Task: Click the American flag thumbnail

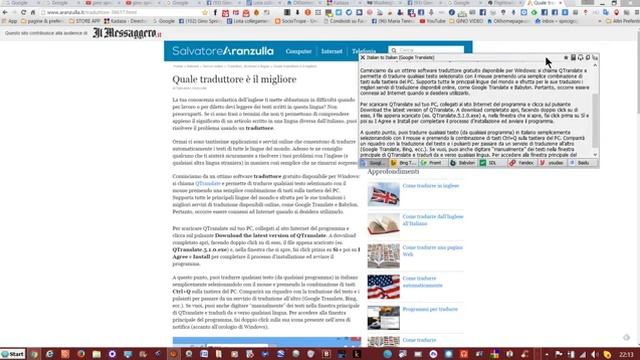Action: (x=383, y=287)
